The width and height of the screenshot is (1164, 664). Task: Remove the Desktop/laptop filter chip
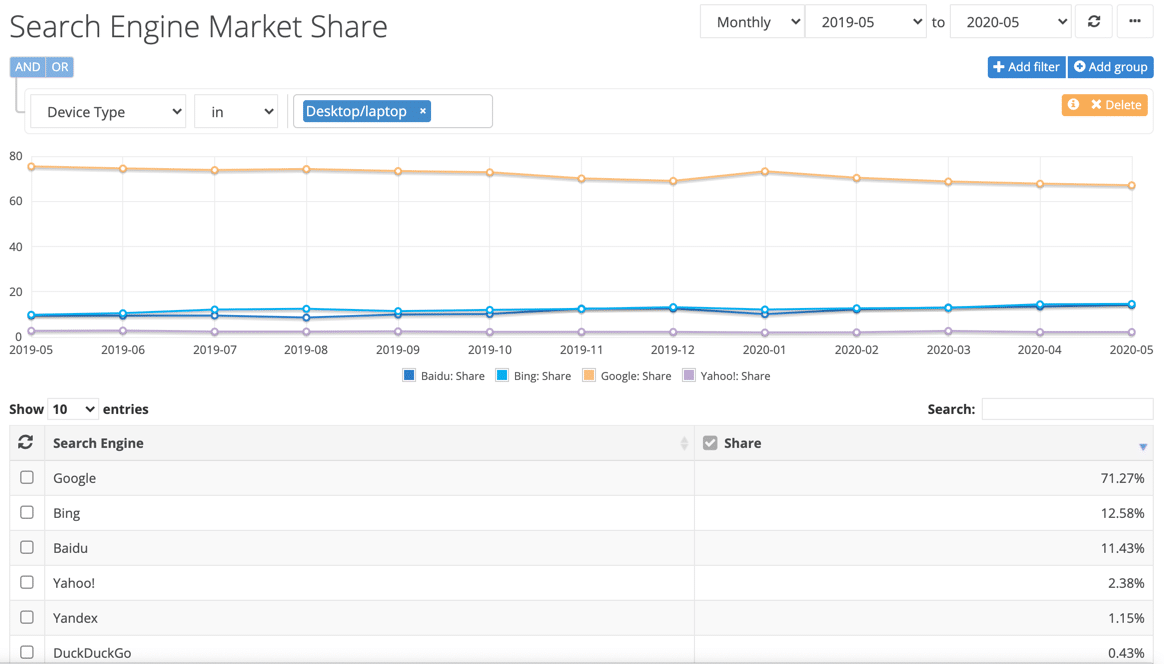click(x=423, y=111)
